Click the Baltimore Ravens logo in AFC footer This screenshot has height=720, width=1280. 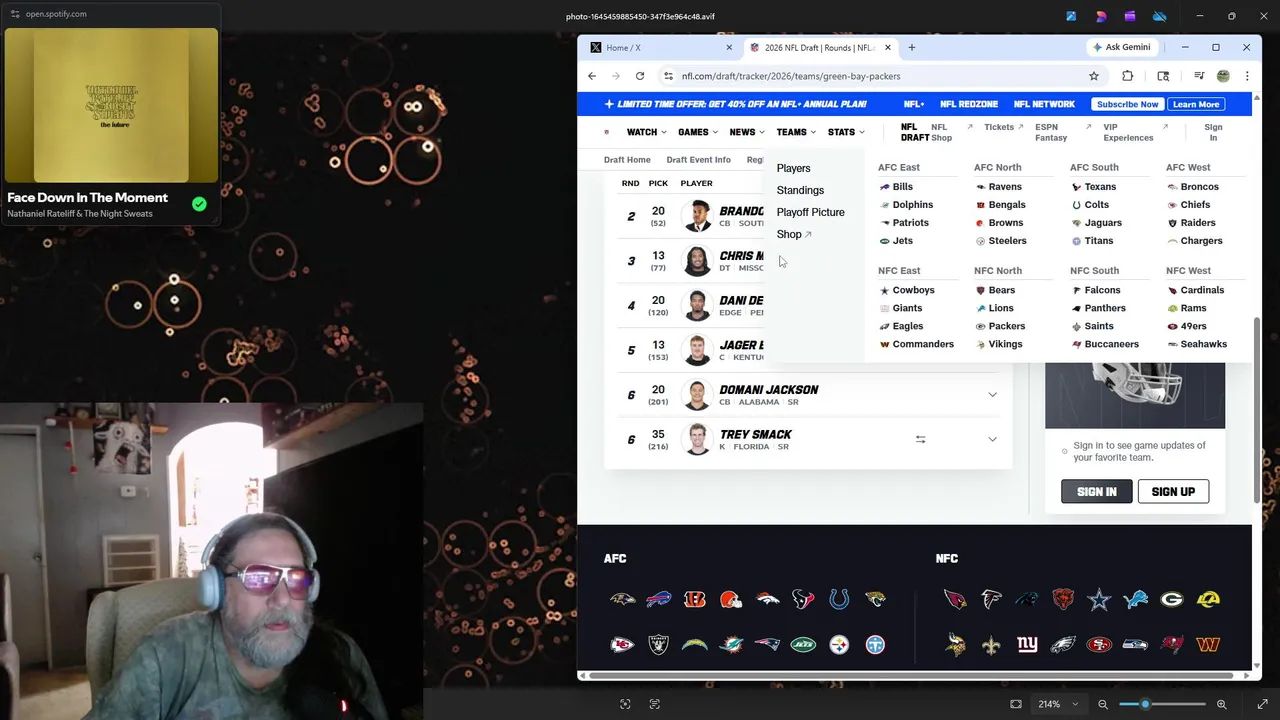click(x=622, y=599)
